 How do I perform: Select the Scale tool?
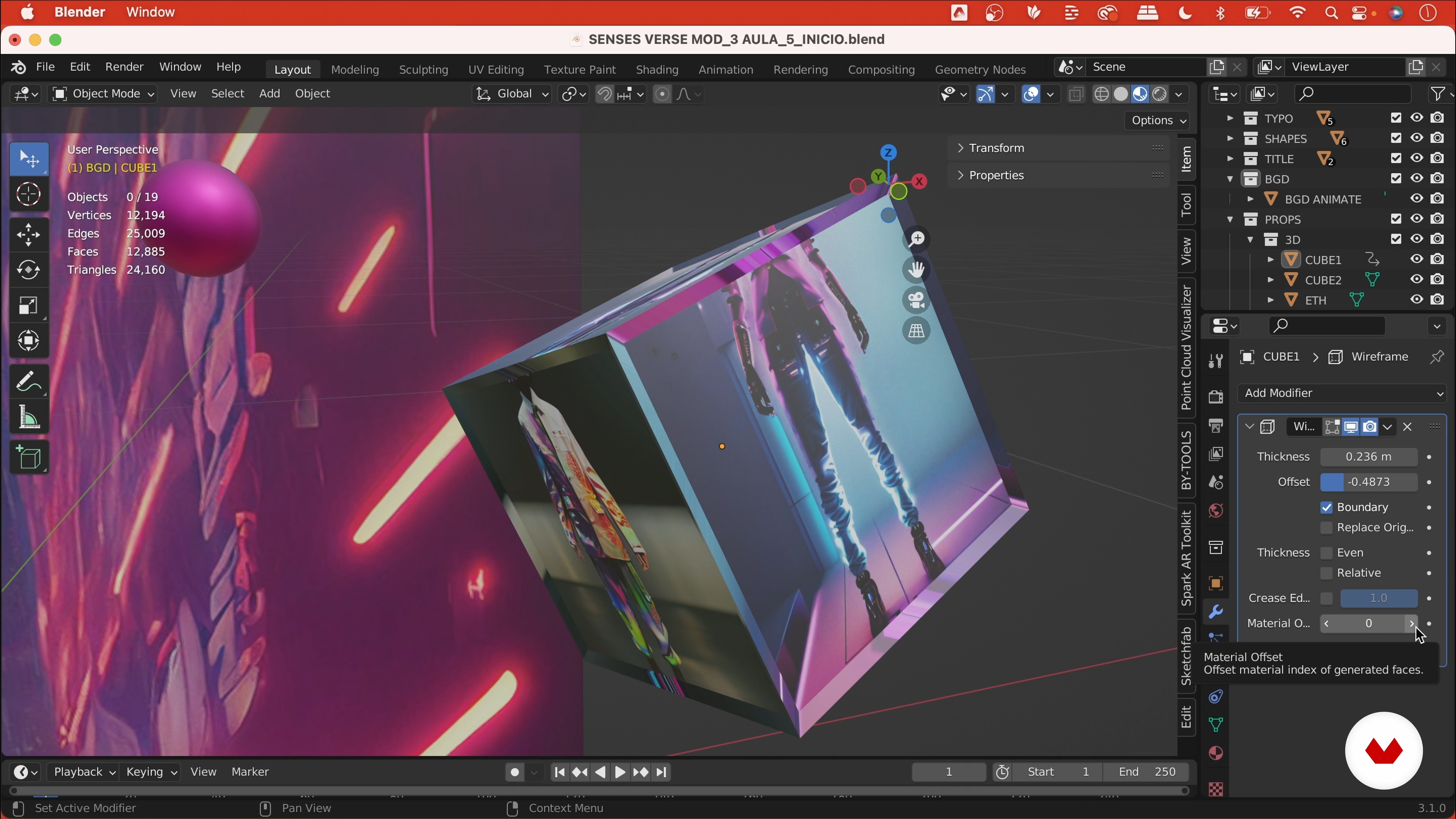(x=28, y=306)
